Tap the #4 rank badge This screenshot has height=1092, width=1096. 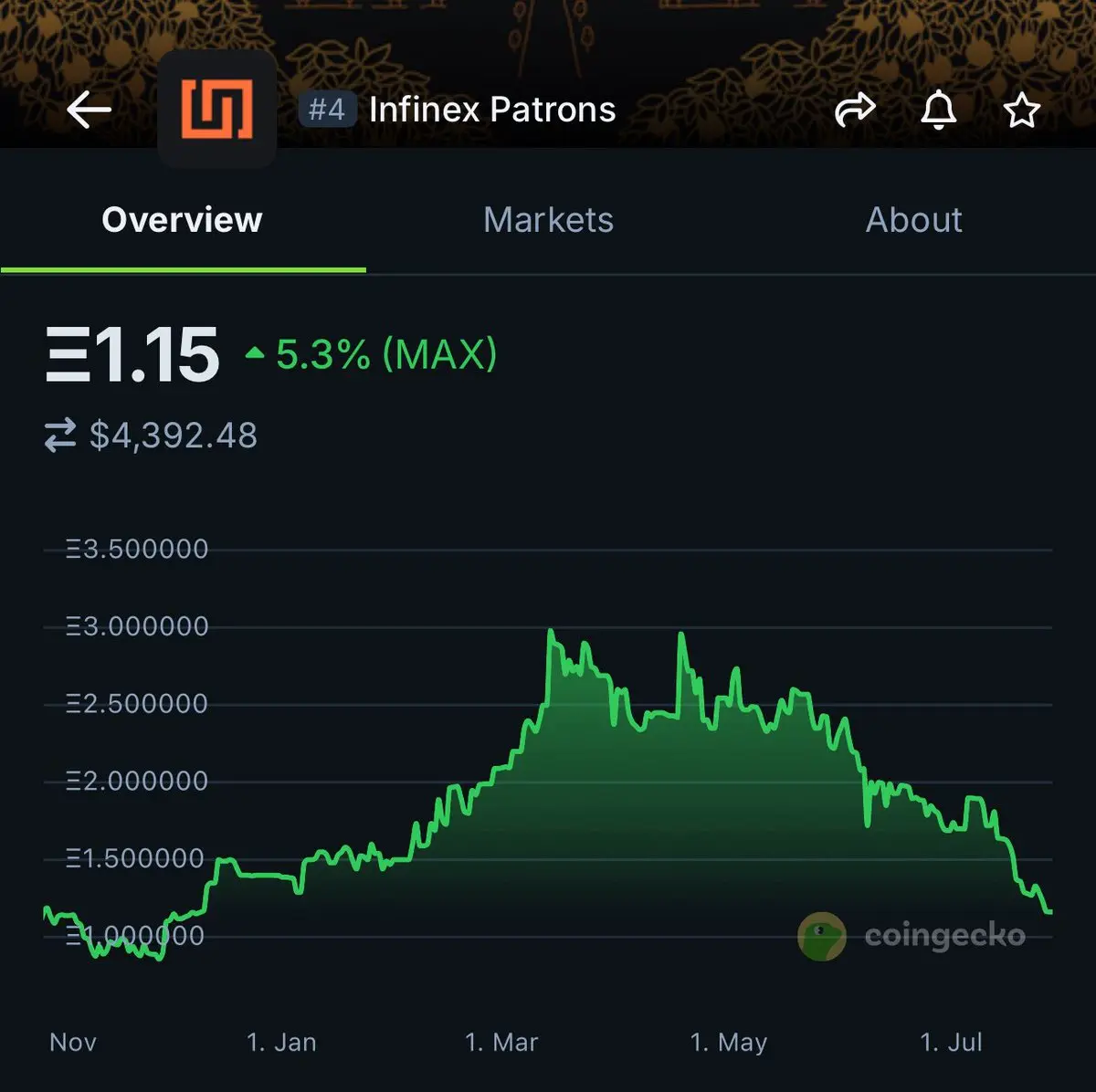coord(327,110)
